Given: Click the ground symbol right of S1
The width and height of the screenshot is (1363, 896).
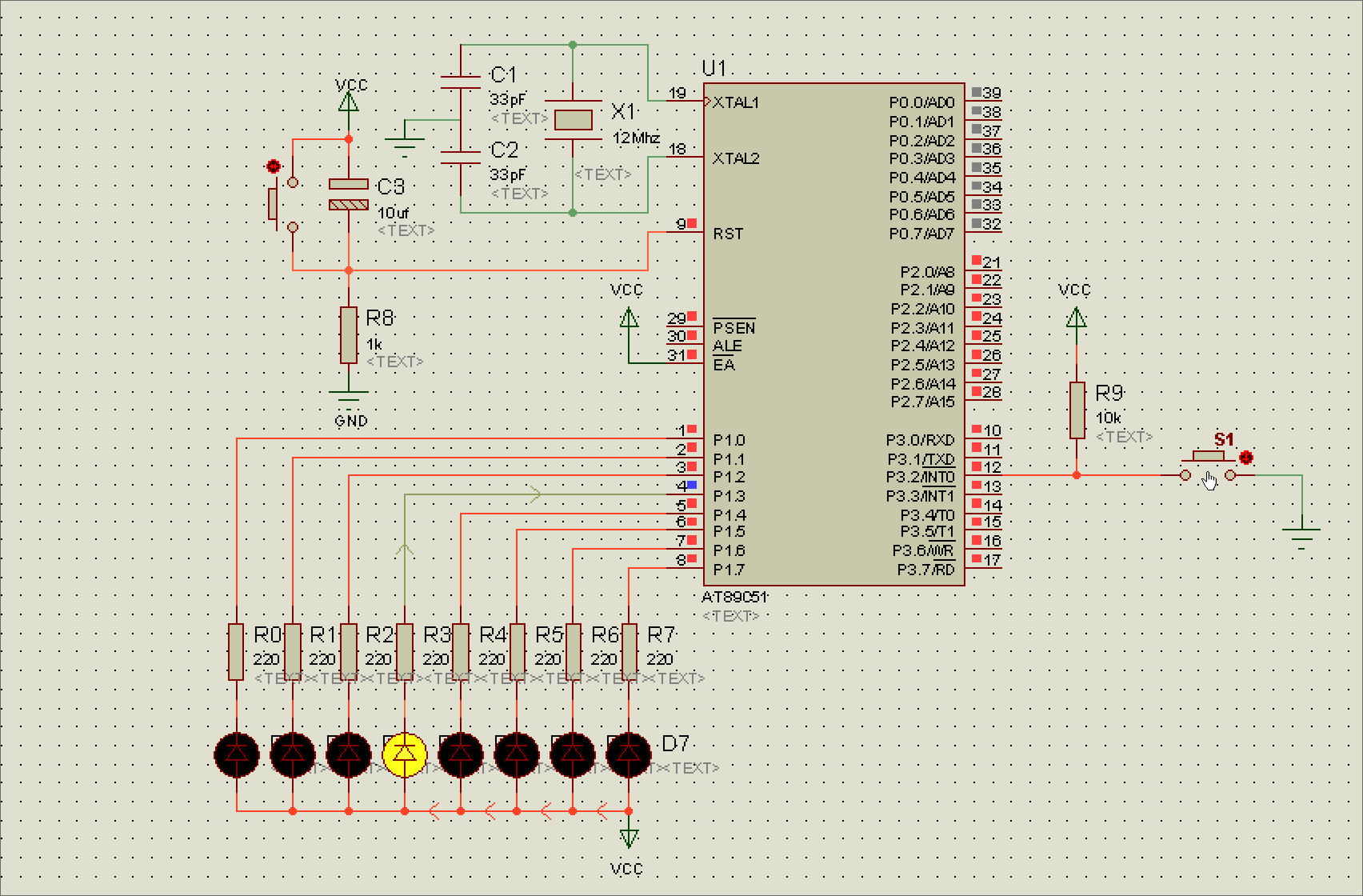Looking at the screenshot, I should click(1301, 538).
